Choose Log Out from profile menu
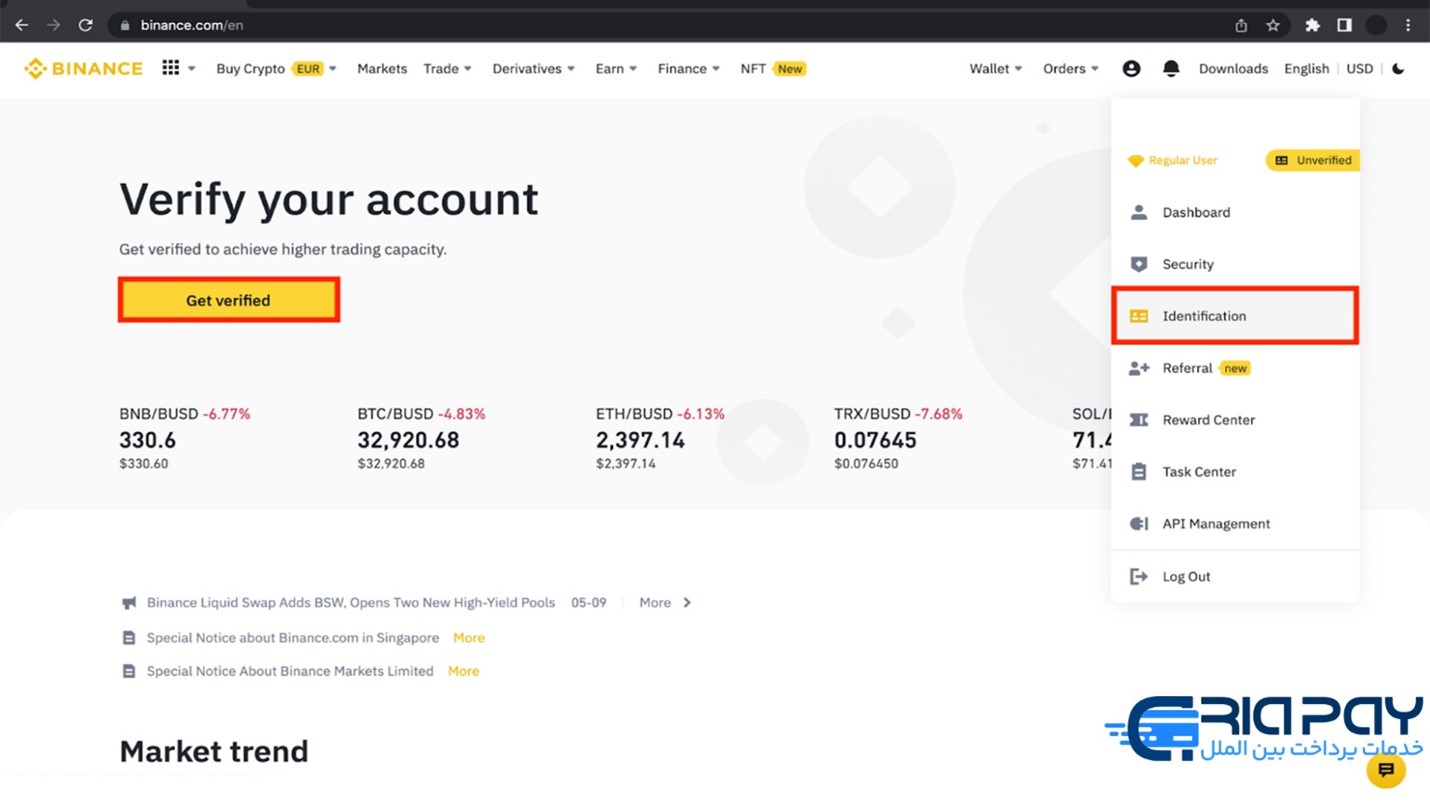The image size is (1430, 804). 1235,576
